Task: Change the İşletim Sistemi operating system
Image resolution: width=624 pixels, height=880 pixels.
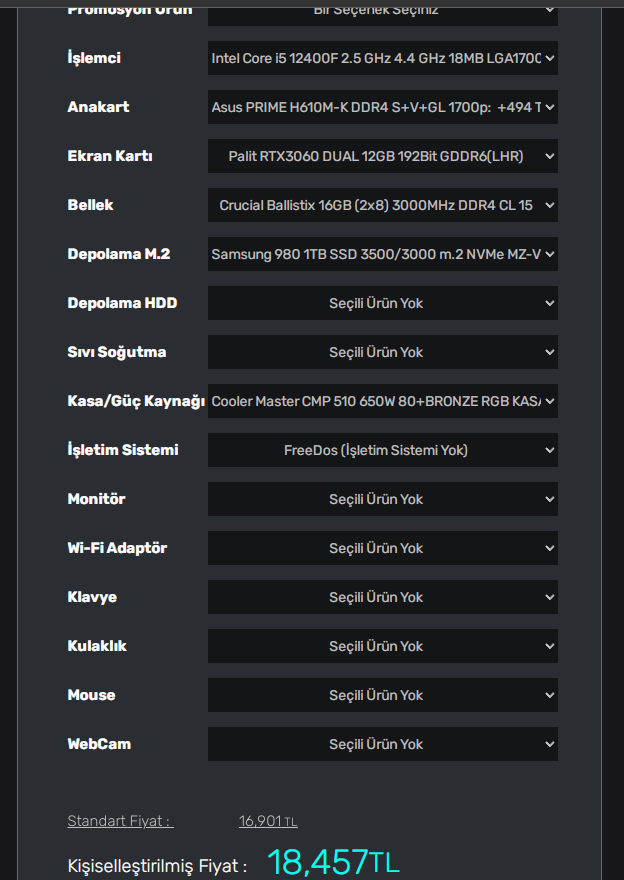Action: 382,450
